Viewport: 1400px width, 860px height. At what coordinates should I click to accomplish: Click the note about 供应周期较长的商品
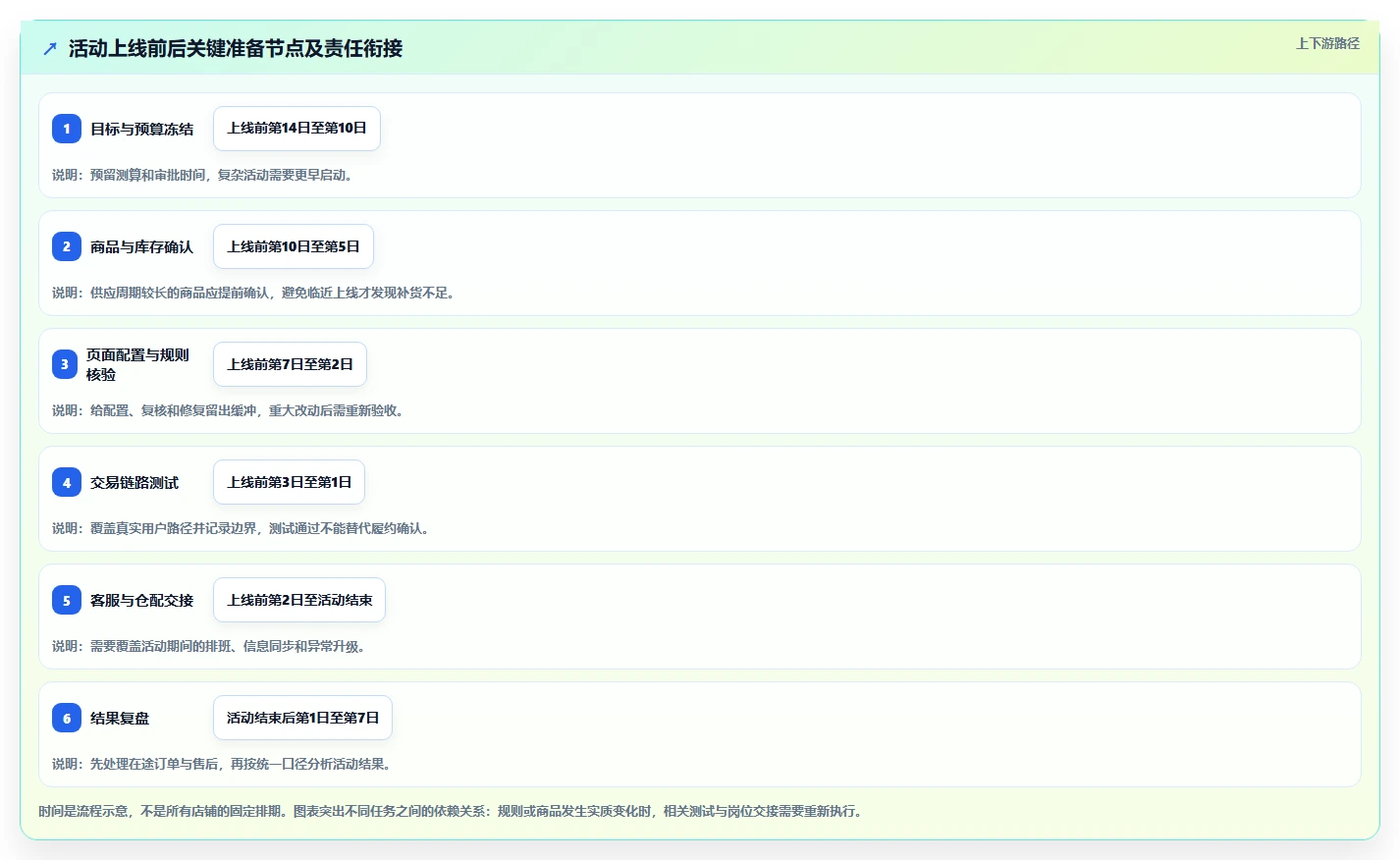(x=253, y=293)
